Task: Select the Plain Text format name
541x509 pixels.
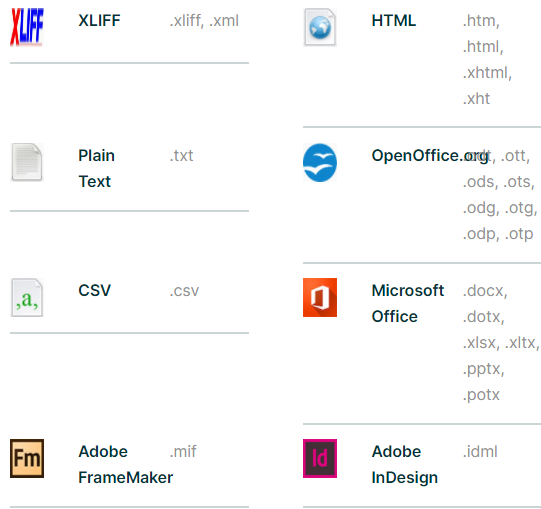Action: [x=96, y=168]
